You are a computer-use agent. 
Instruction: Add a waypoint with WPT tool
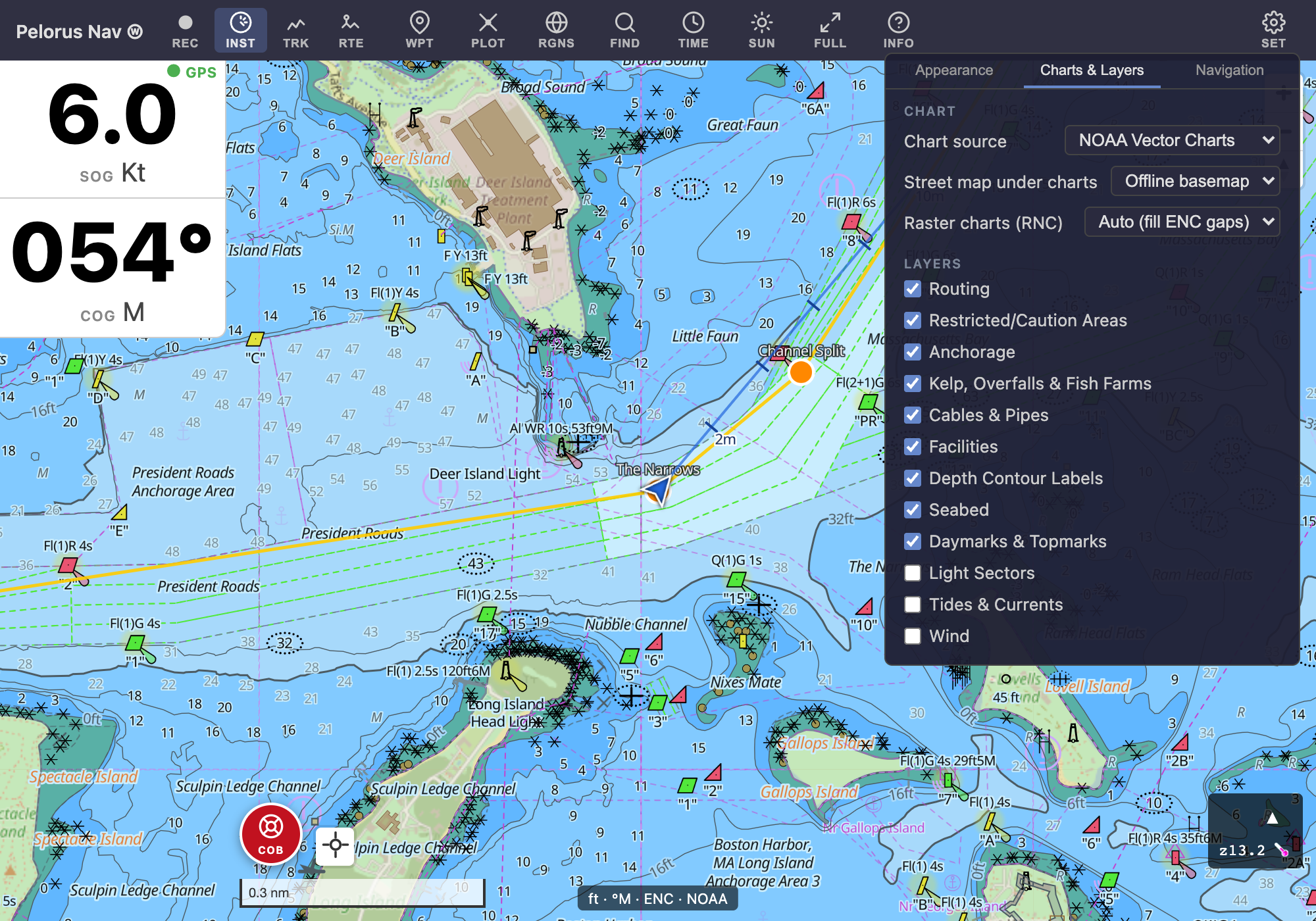[419, 30]
